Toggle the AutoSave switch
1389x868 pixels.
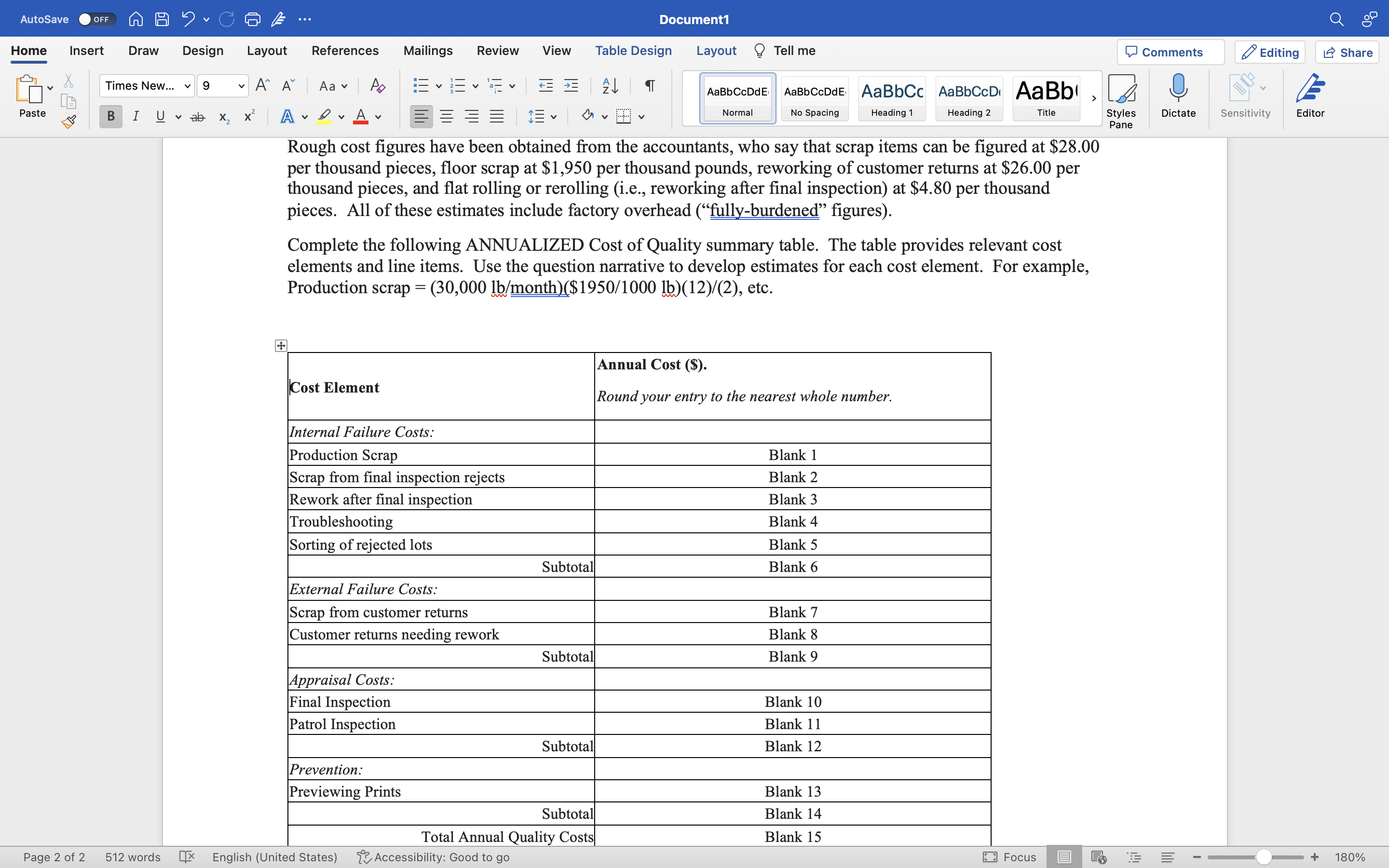96,19
